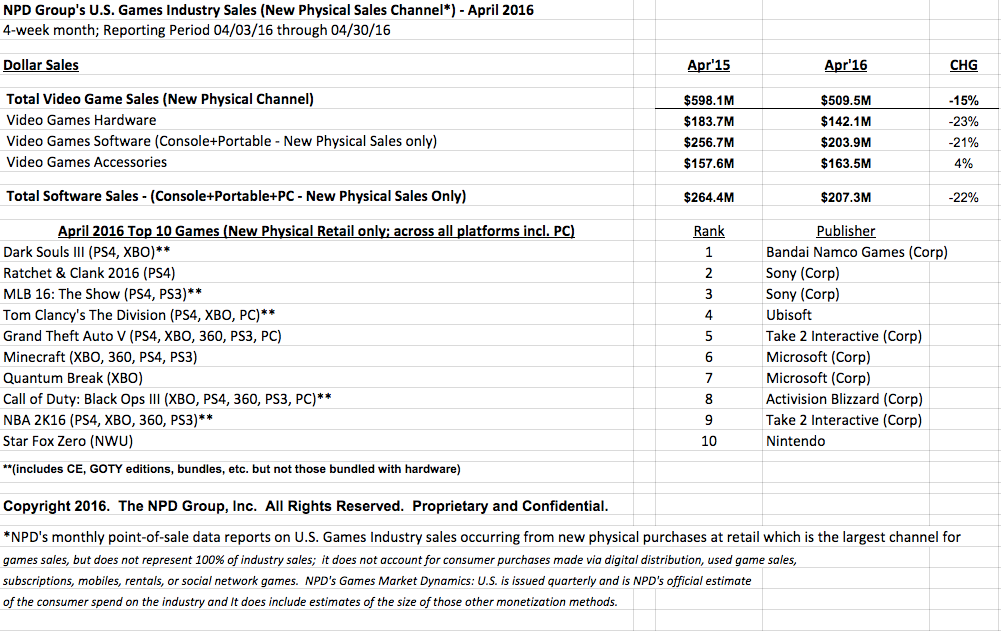Select the -15% change cell

963,100
